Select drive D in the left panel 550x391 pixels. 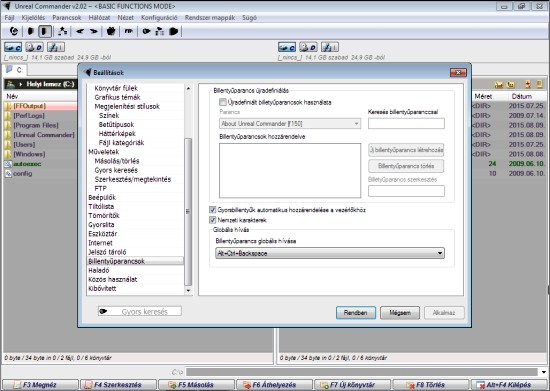click(x=34, y=47)
